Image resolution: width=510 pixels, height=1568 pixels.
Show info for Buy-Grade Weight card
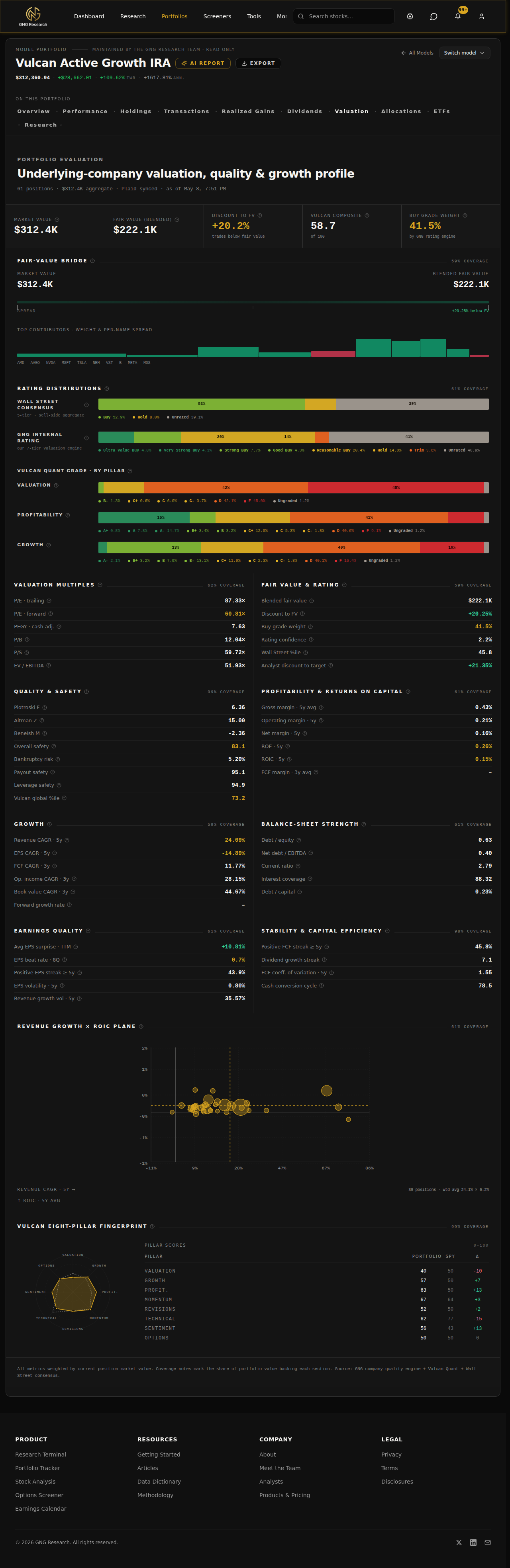465,215
